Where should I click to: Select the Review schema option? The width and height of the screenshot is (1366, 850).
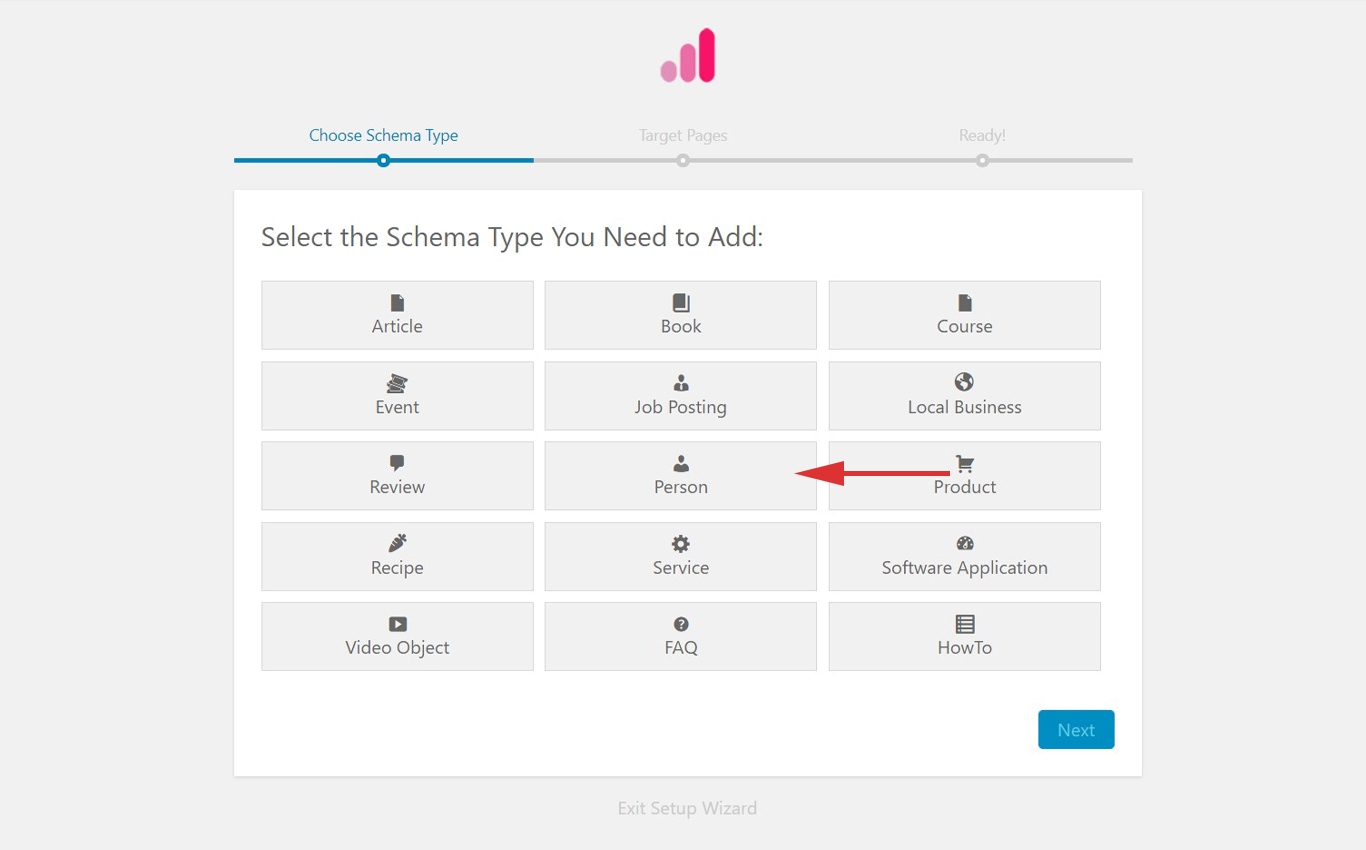(397, 475)
